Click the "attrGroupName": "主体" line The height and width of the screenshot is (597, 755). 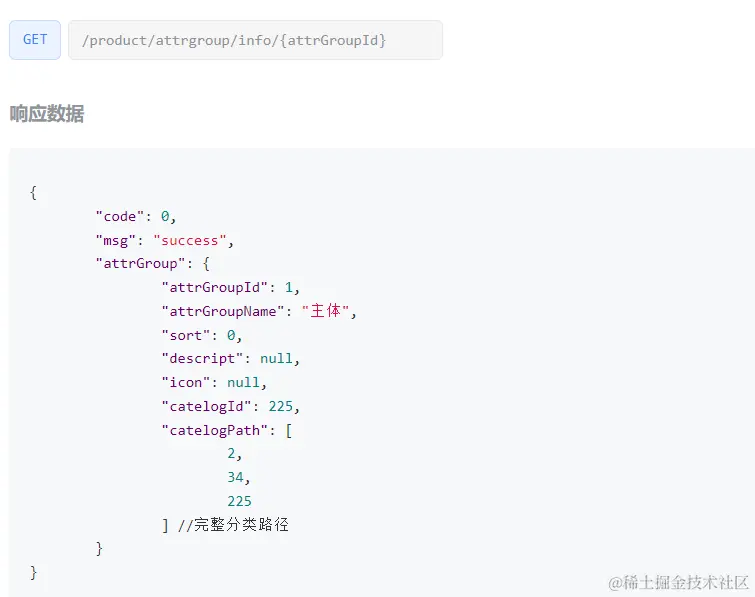(x=259, y=311)
